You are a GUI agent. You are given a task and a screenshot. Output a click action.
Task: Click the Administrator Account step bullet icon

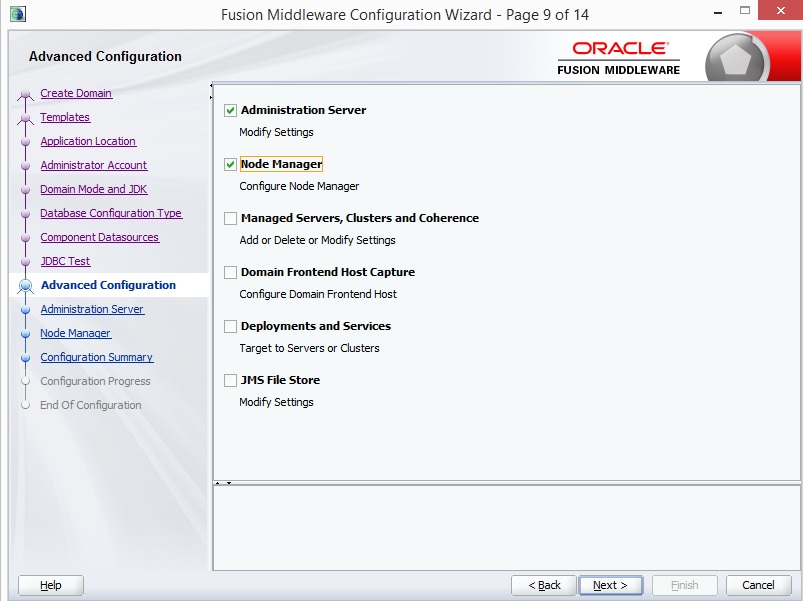(x=25, y=166)
